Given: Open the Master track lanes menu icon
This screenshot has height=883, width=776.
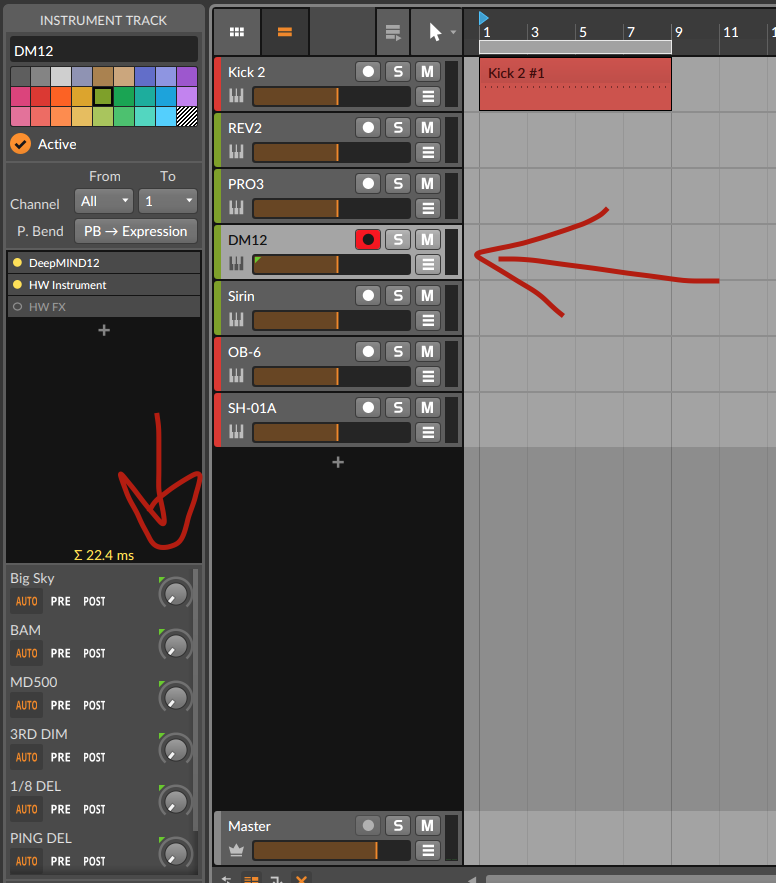Looking at the screenshot, I should pyautogui.click(x=428, y=850).
